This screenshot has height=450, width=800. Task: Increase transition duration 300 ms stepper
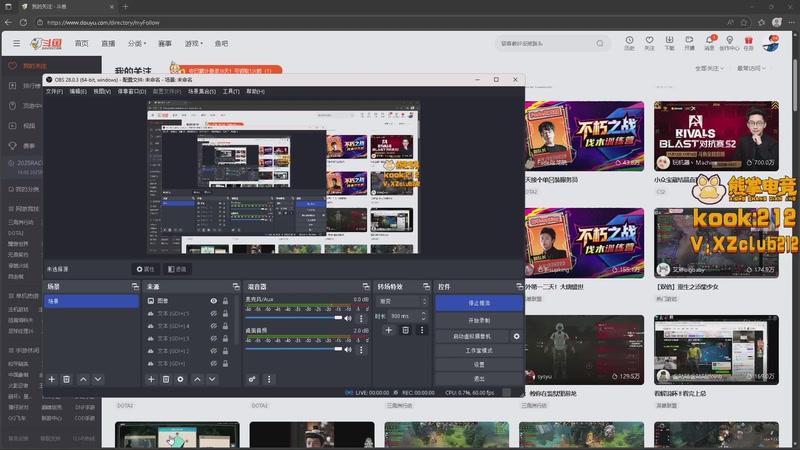click(423, 313)
